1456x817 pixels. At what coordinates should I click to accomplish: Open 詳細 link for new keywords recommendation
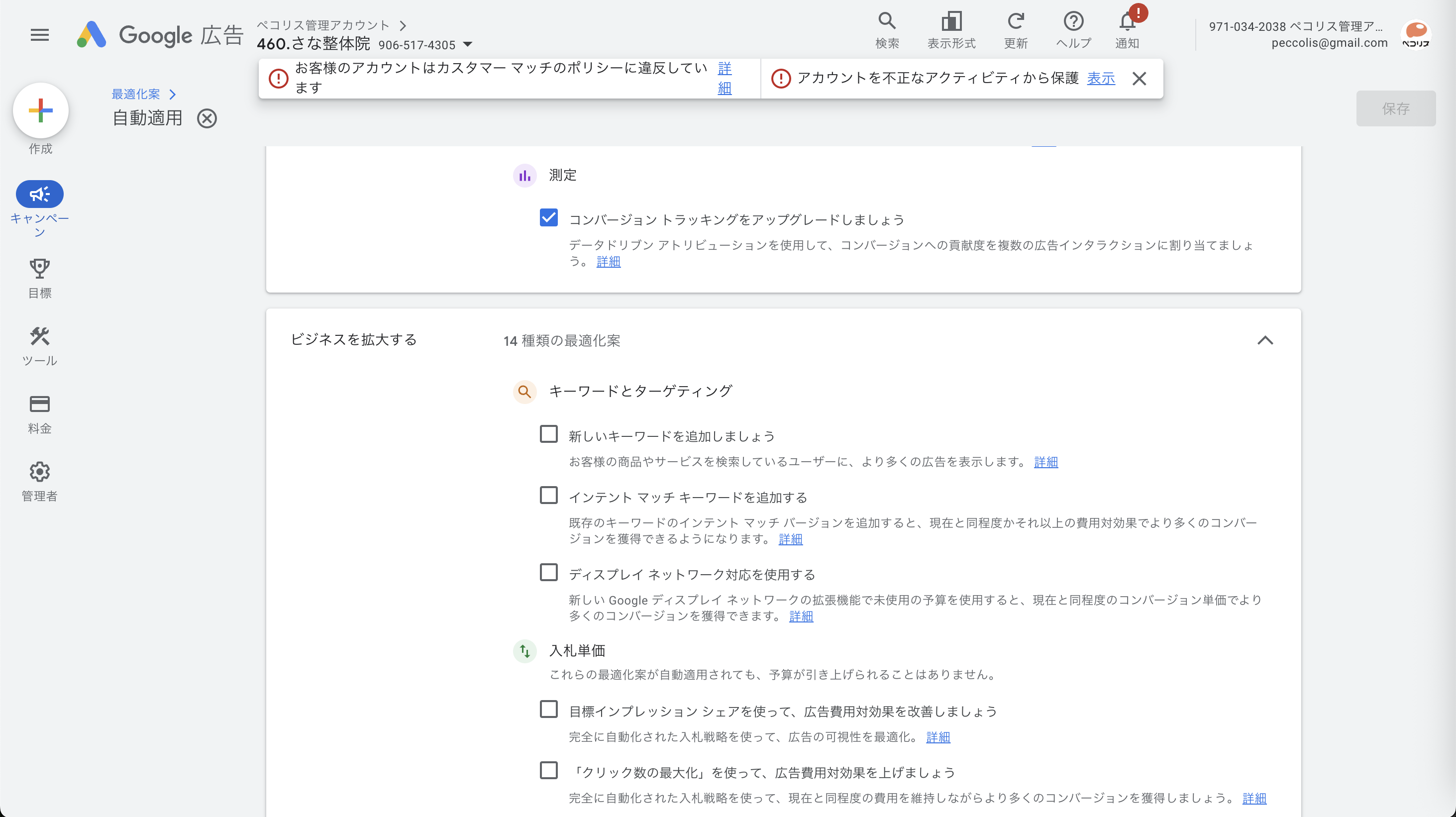[x=1045, y=462]
